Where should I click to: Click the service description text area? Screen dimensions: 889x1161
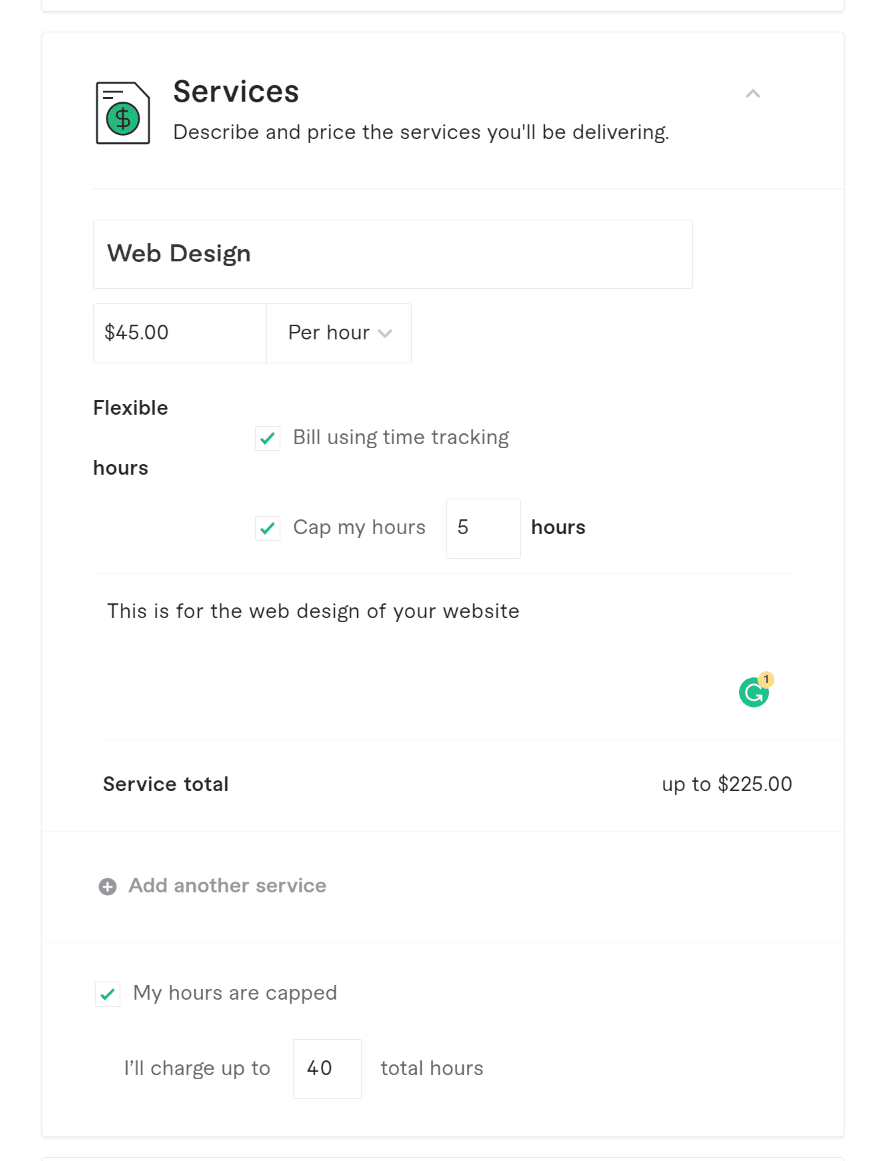point(443,656)
